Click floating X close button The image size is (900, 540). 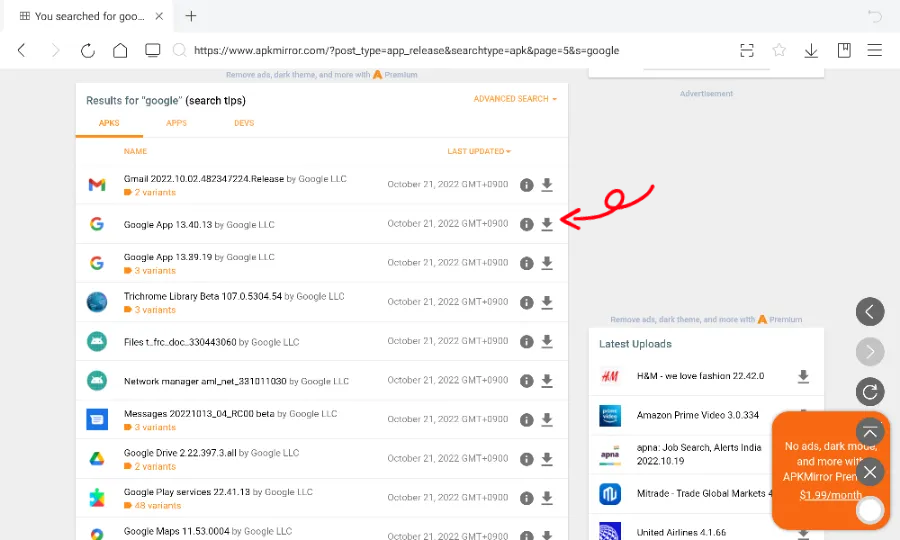click(870, 472)
